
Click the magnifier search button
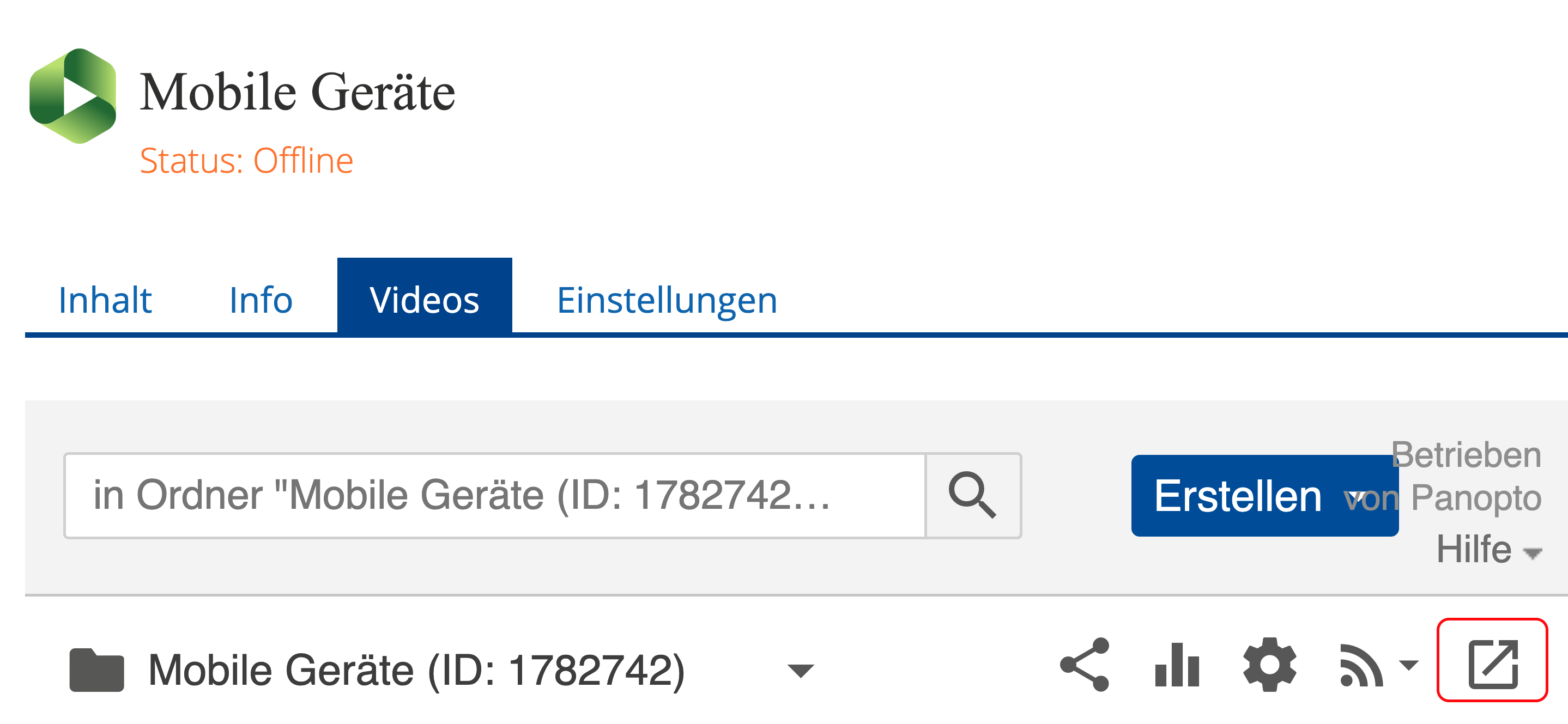(973, 495)
